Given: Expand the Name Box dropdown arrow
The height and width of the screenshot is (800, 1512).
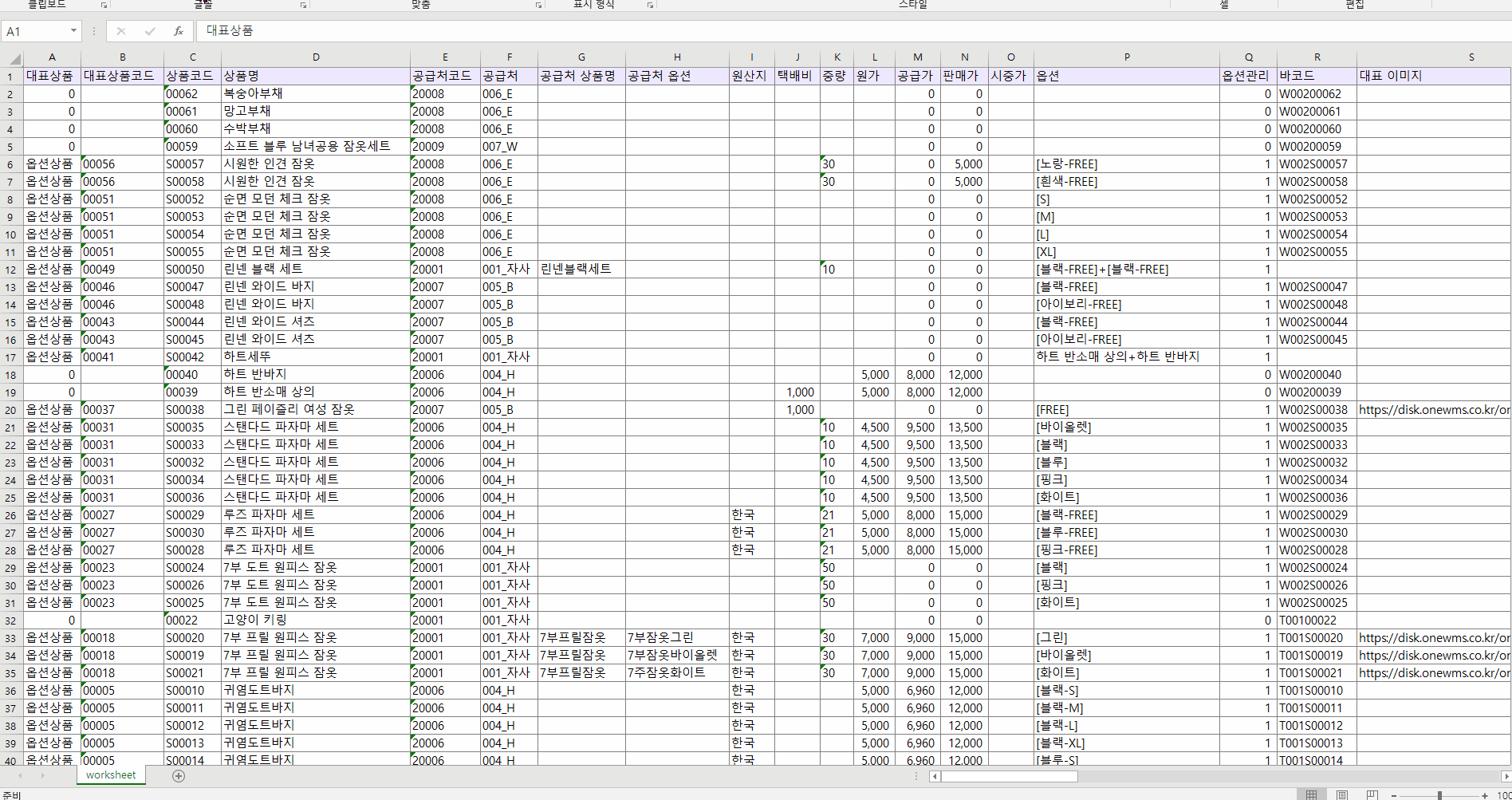Looking at the screenshot, I should pos(73,31).
